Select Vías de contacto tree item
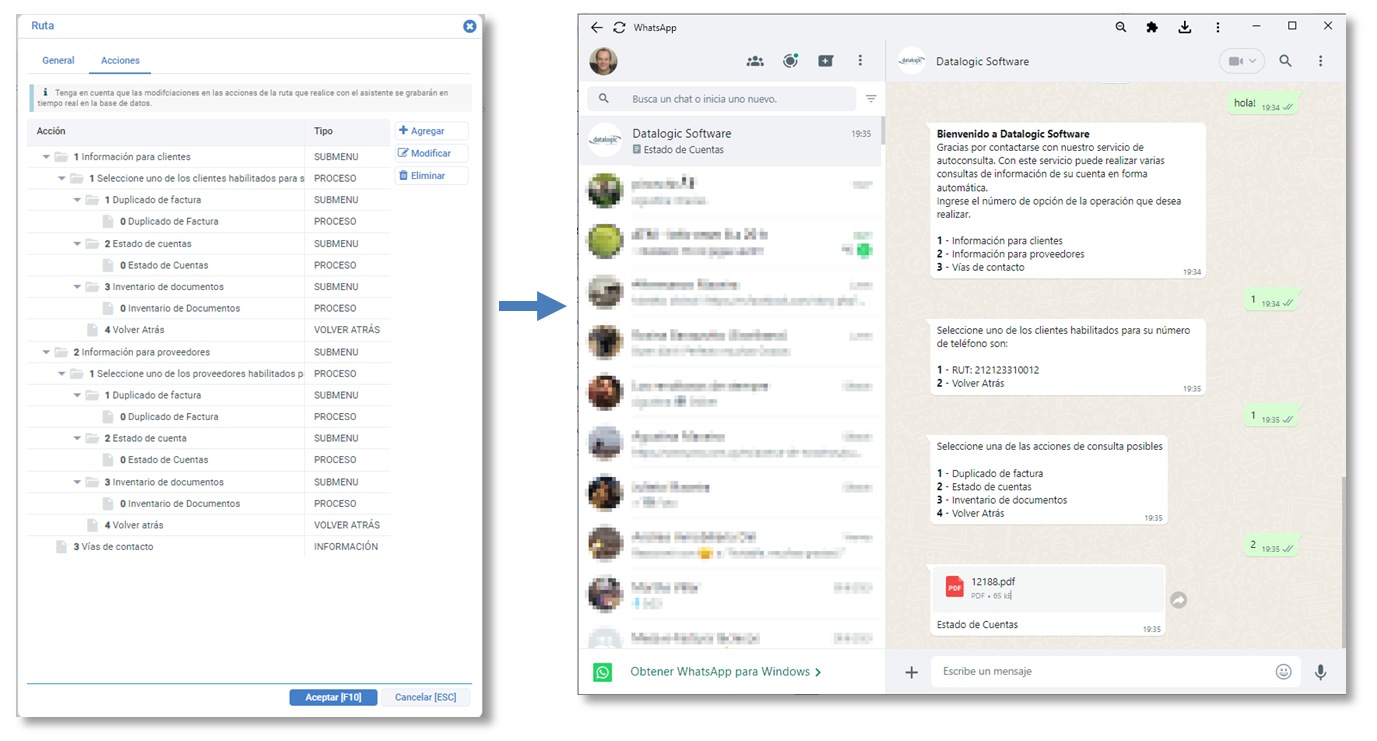 113,547
